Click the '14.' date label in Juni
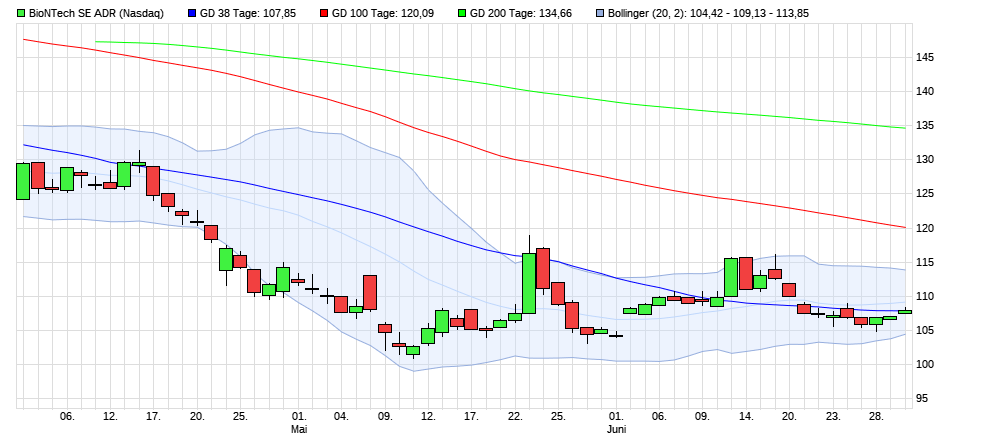 pyautogui.click(x=747, y=417)
